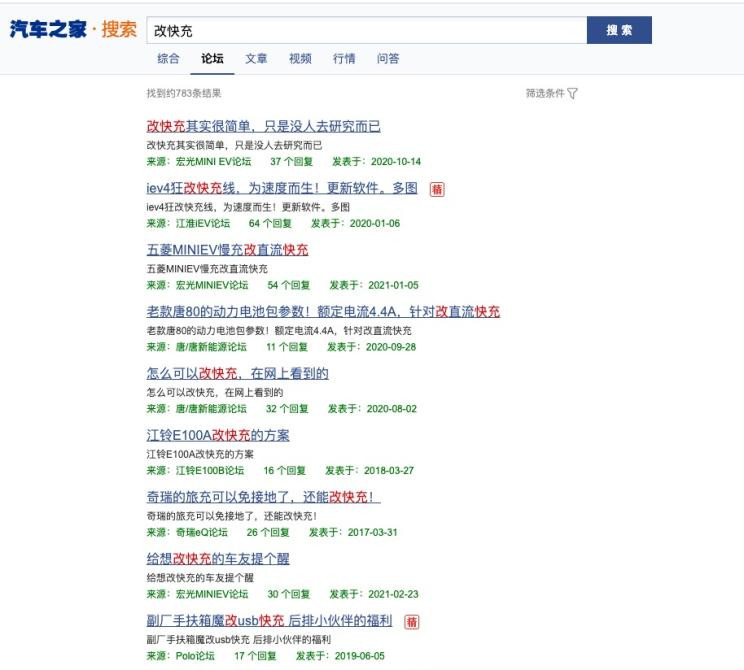
Task: Focus the search box containing 改快充
Action: (366, 30)
